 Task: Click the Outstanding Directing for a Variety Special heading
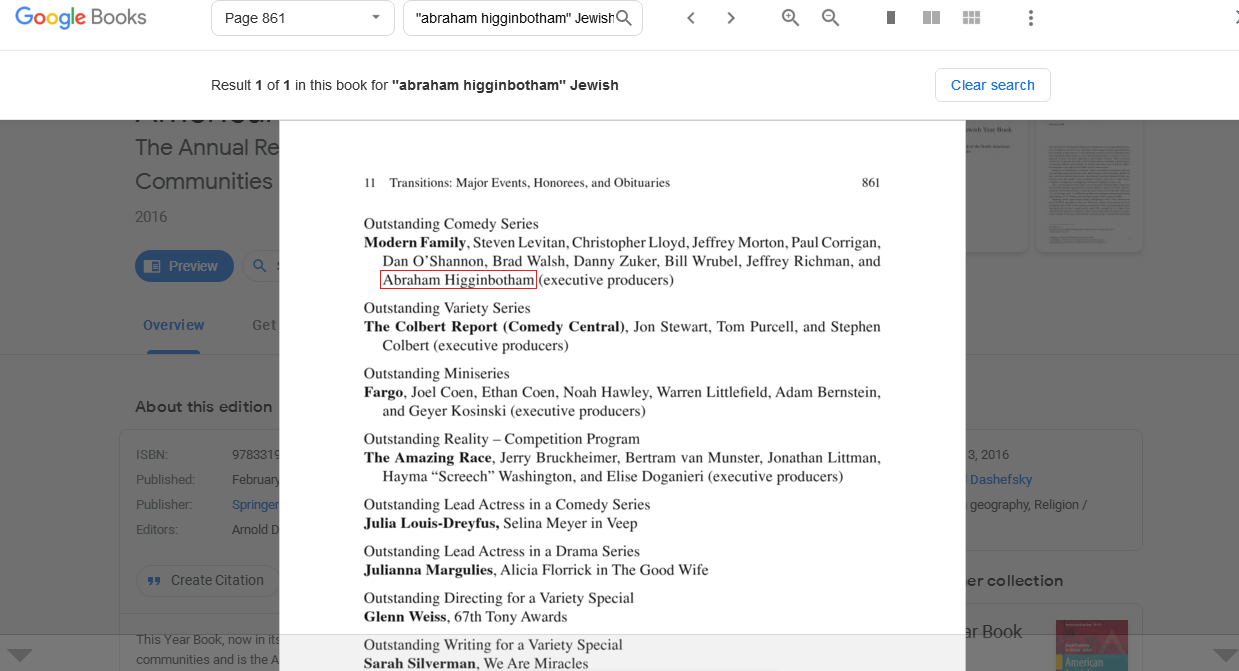[499, 598]
